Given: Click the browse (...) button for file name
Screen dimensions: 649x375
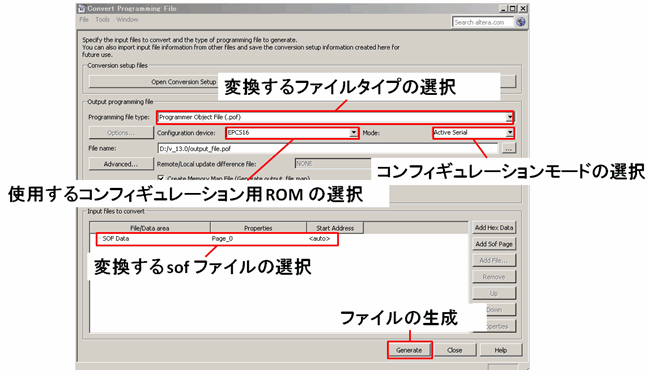Looking at the screenshot, I should click(509, 148).
